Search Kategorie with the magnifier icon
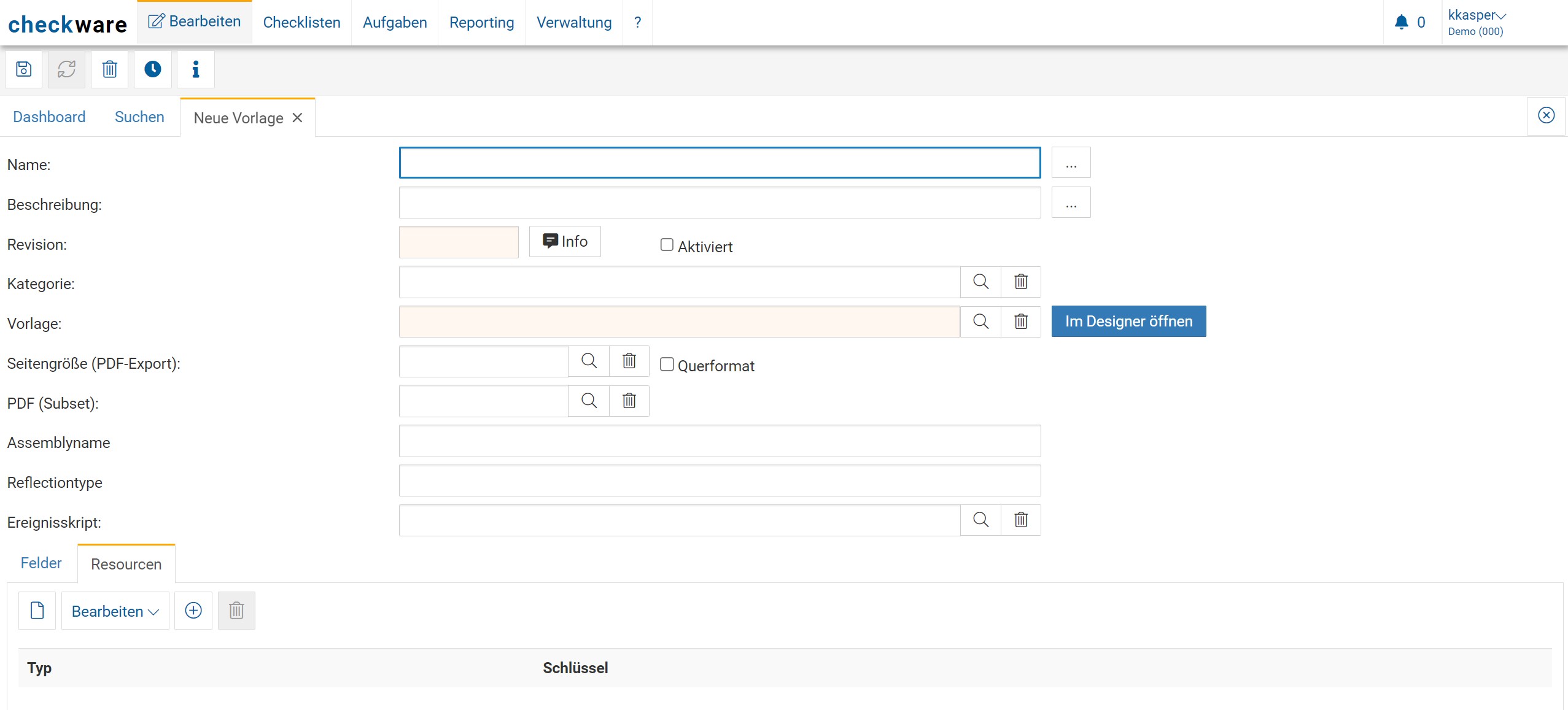 pyautogui.click(x=980, y=282)
